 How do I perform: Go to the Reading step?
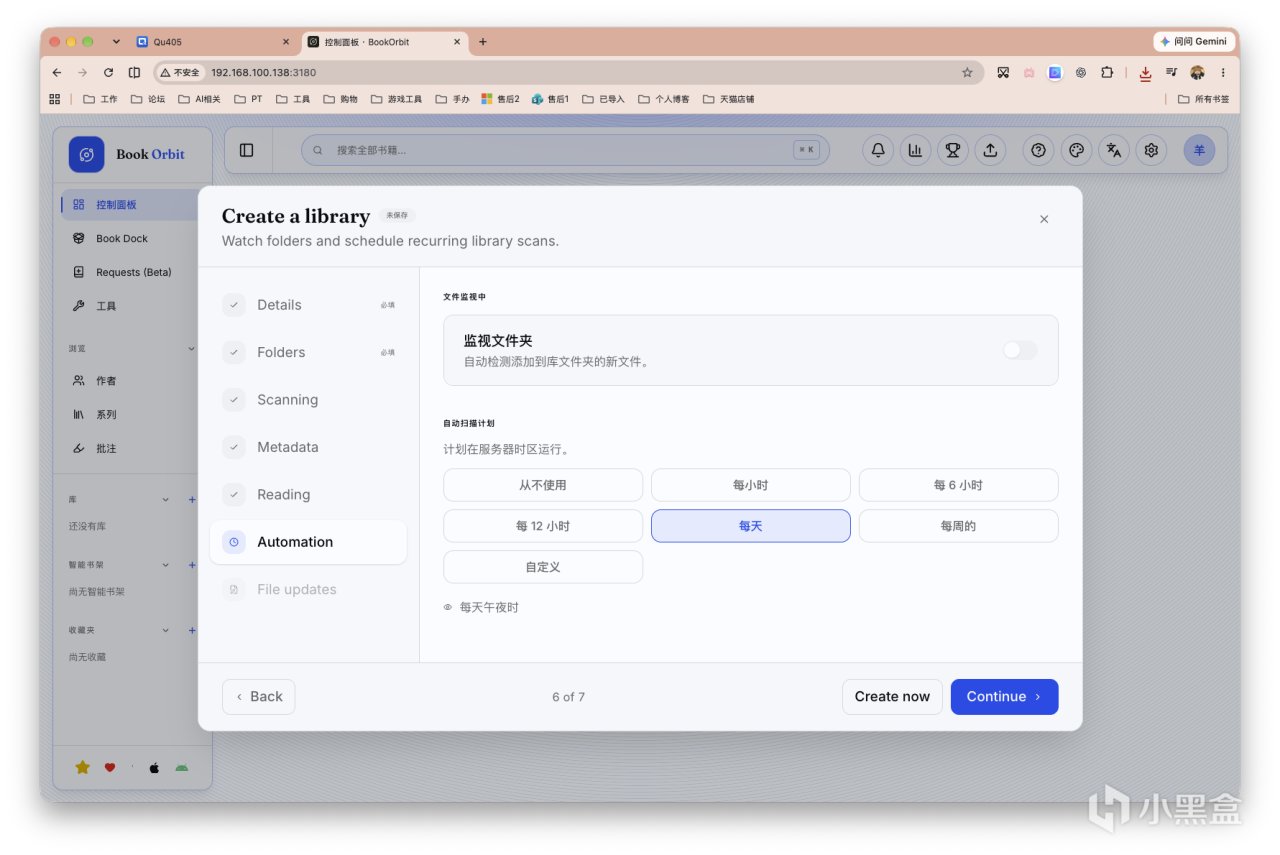[x=308, y=494]
